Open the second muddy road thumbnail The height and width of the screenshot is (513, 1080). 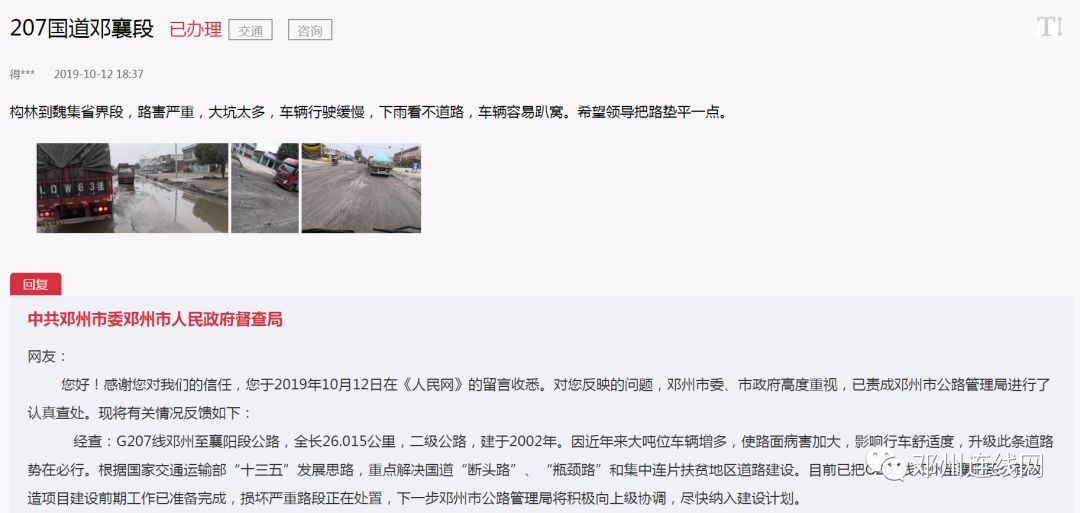pos(264,188)
